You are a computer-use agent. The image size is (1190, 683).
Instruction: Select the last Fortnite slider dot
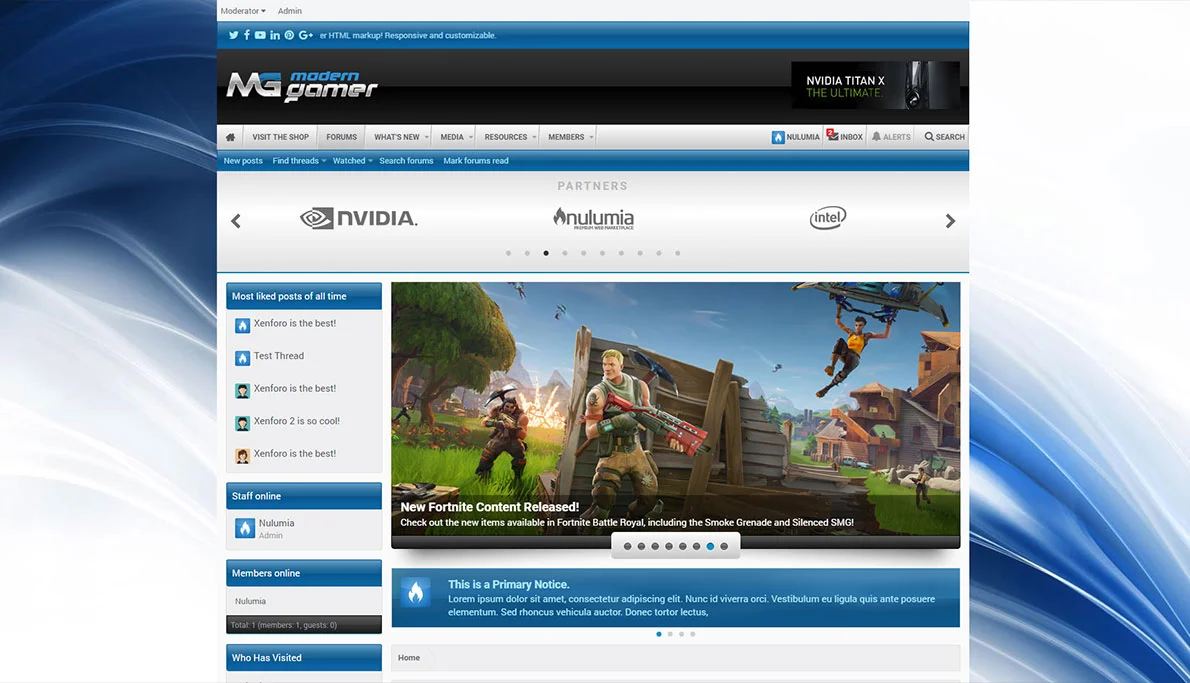tap(724, 546)
